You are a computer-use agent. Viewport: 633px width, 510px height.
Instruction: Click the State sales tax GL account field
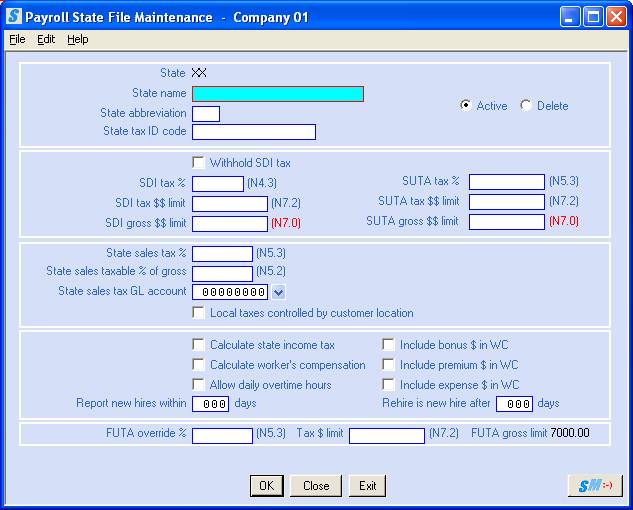(x=230, y=292)
